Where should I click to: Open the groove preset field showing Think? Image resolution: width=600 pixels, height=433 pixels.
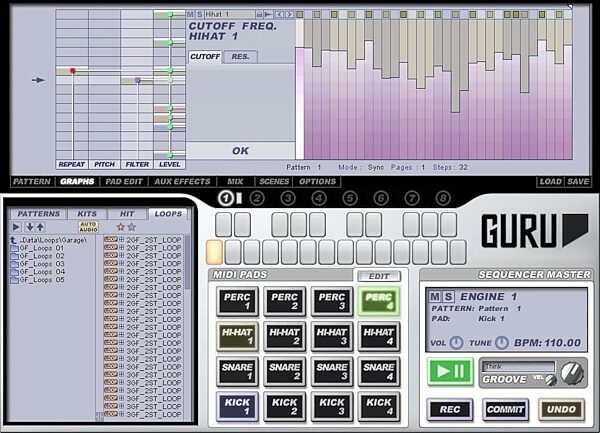[518, 366]
